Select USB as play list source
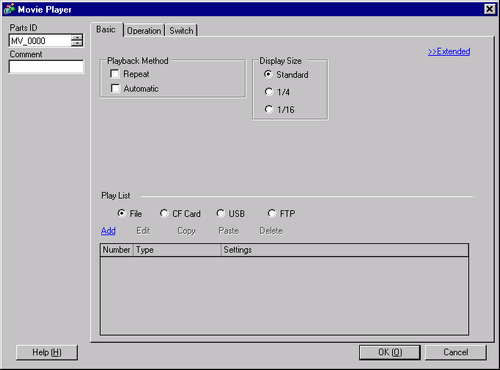500x370 pixels. click(x=220, y=213)
